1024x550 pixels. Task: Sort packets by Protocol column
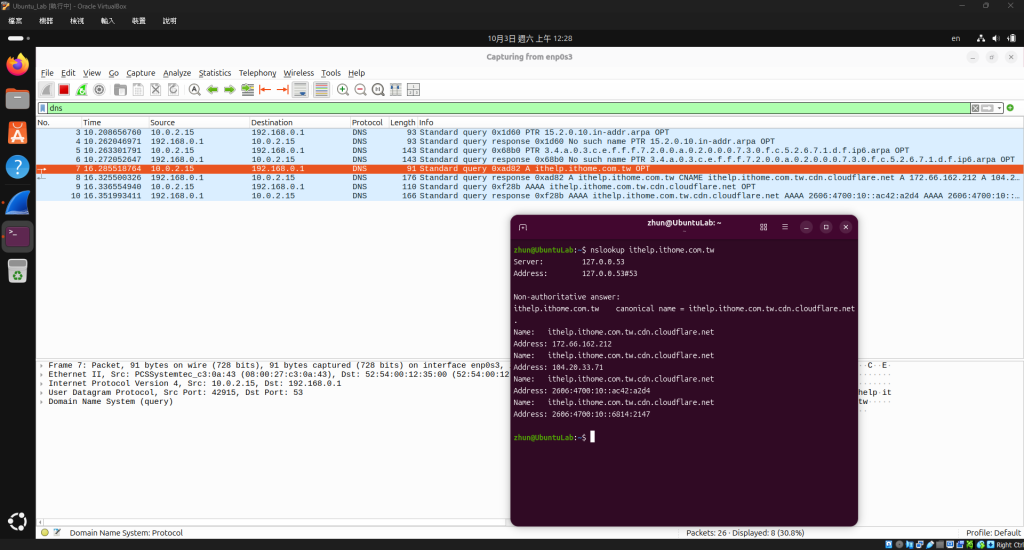click(x=369, y=122)
